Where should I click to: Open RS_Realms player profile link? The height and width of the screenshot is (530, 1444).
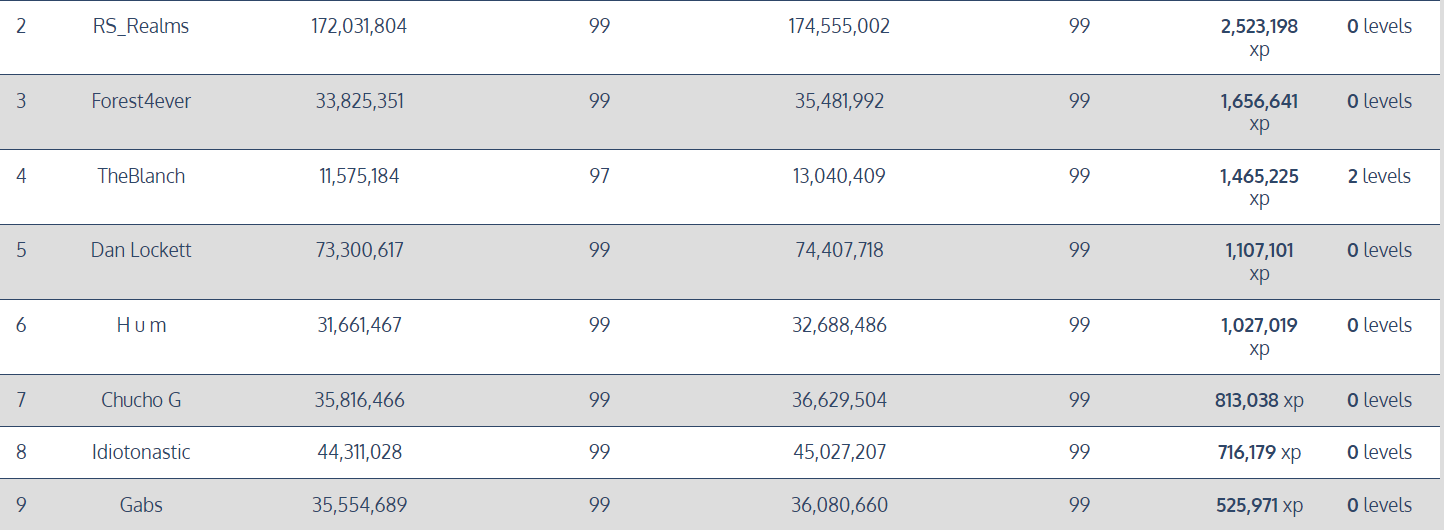140,27
